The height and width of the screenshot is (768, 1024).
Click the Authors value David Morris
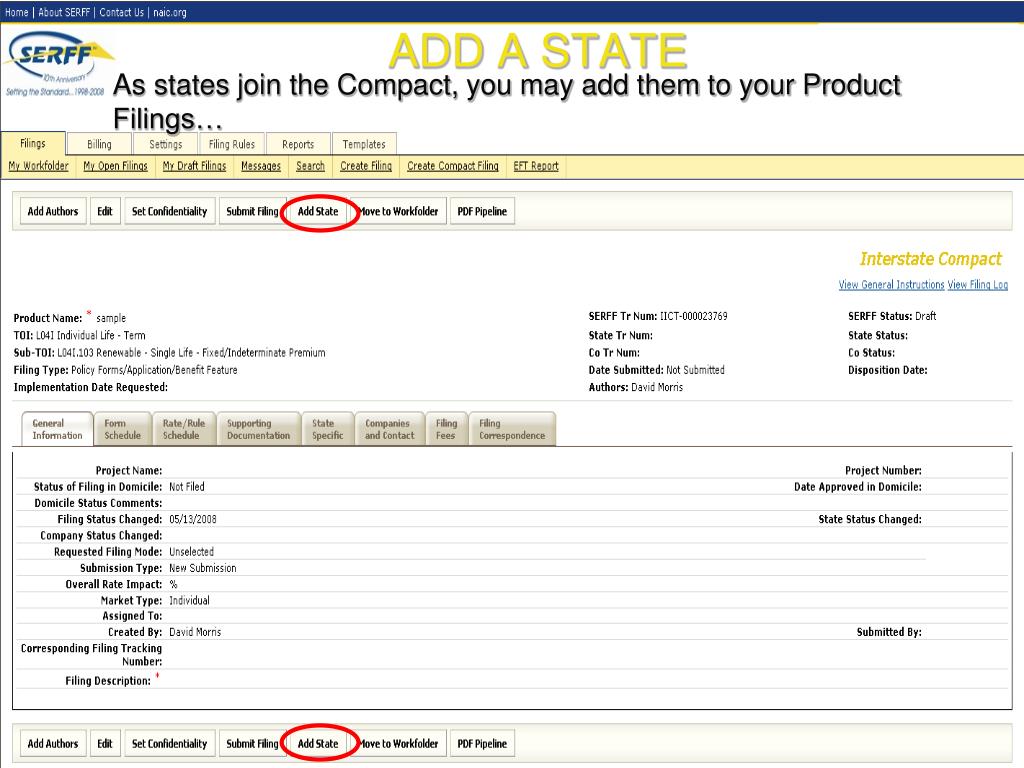pos(657,387)
